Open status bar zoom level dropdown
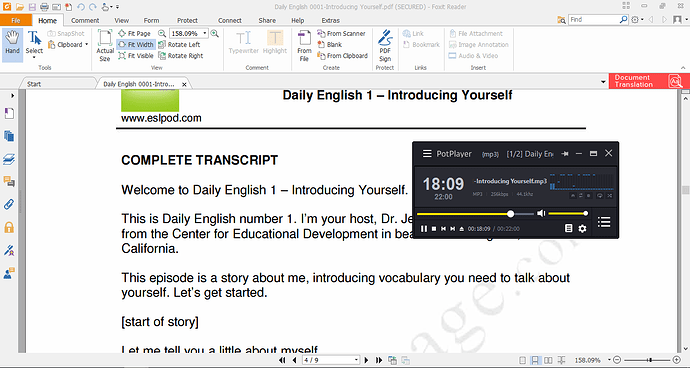This screenshot has height=368, width=690. (x=609, y=360)
